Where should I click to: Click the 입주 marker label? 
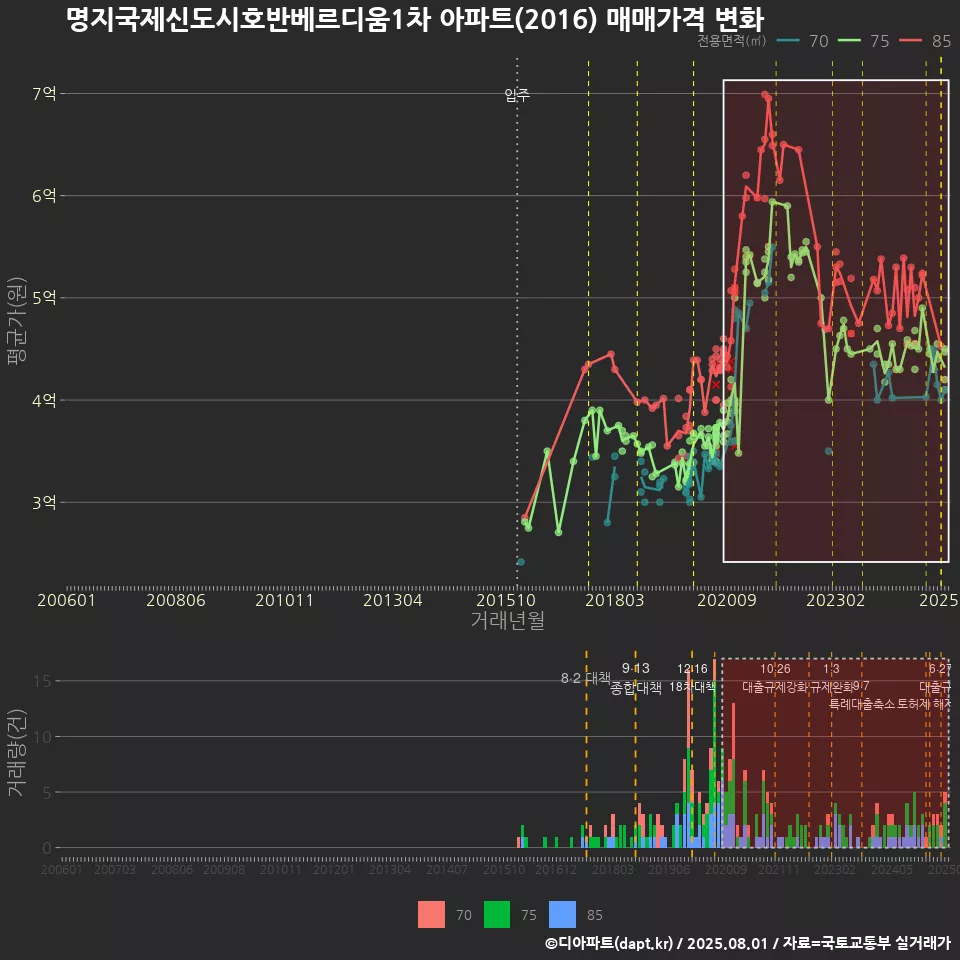coord(517,95)
